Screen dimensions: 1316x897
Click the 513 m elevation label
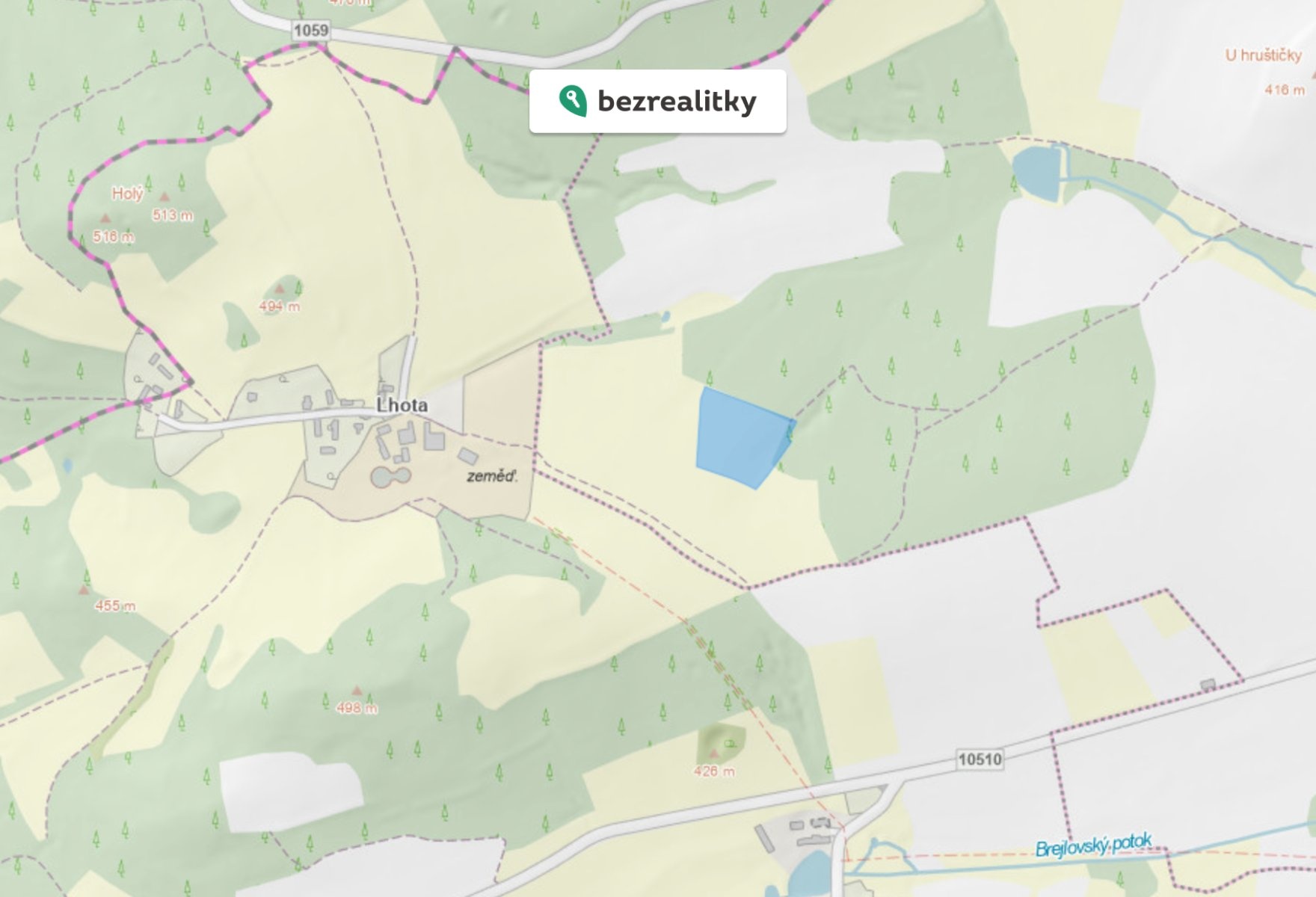coord(173,215)
